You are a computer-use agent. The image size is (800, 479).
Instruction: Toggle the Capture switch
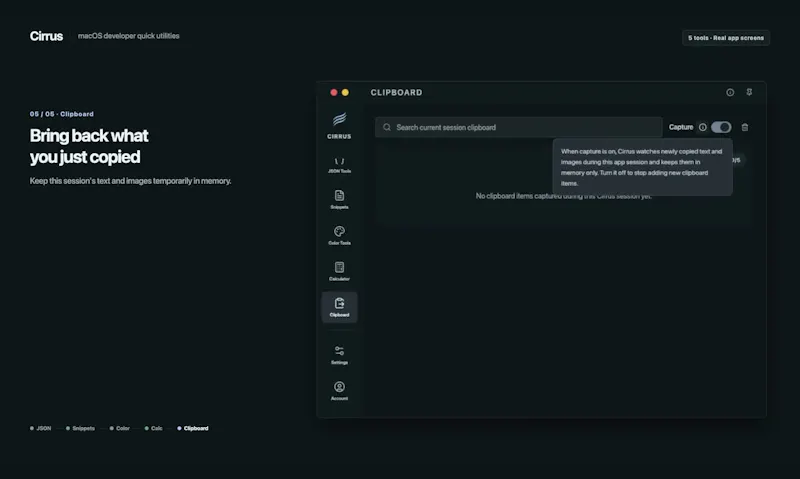721,127
